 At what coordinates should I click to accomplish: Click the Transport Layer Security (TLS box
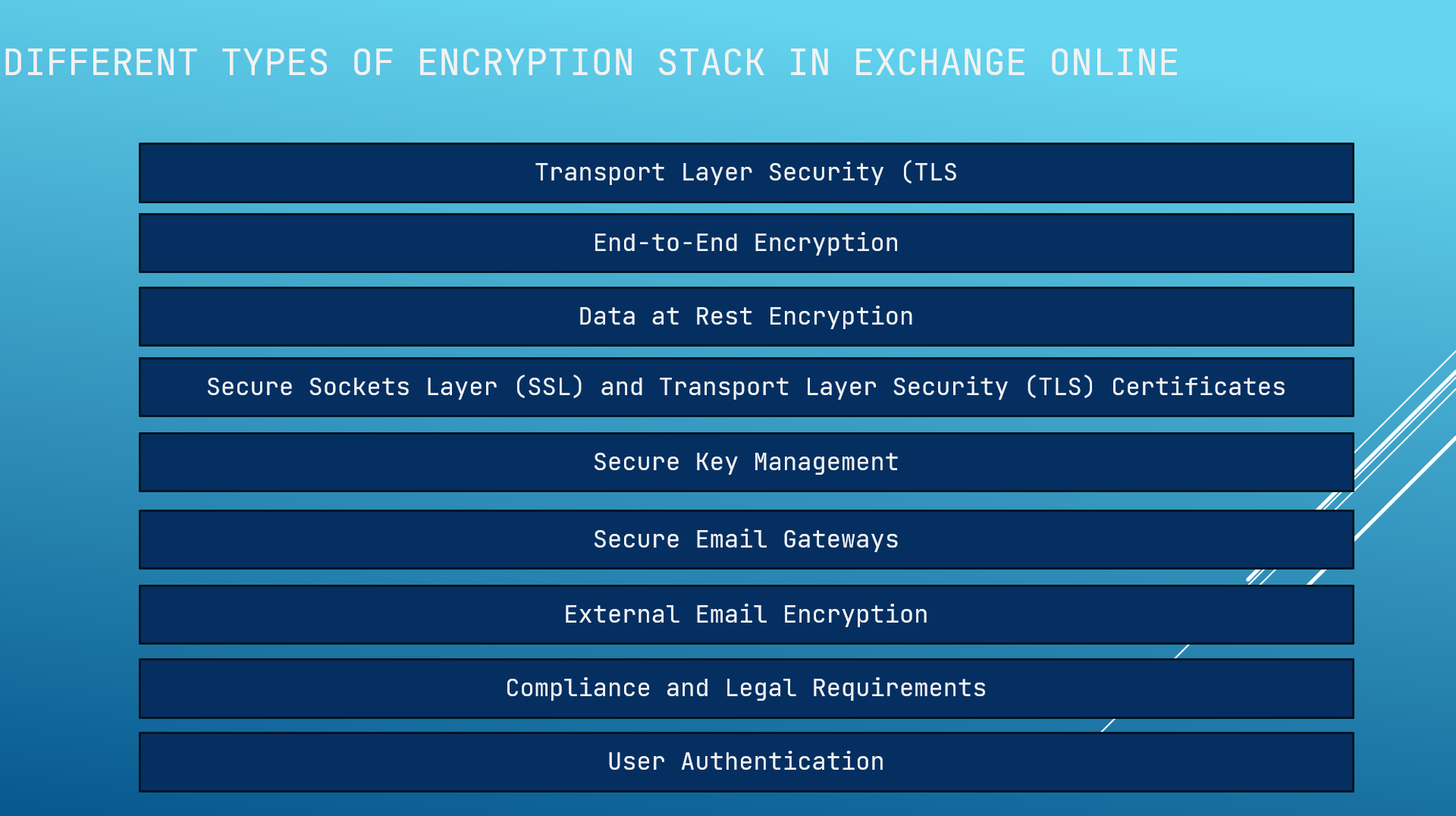click(746, 173)
